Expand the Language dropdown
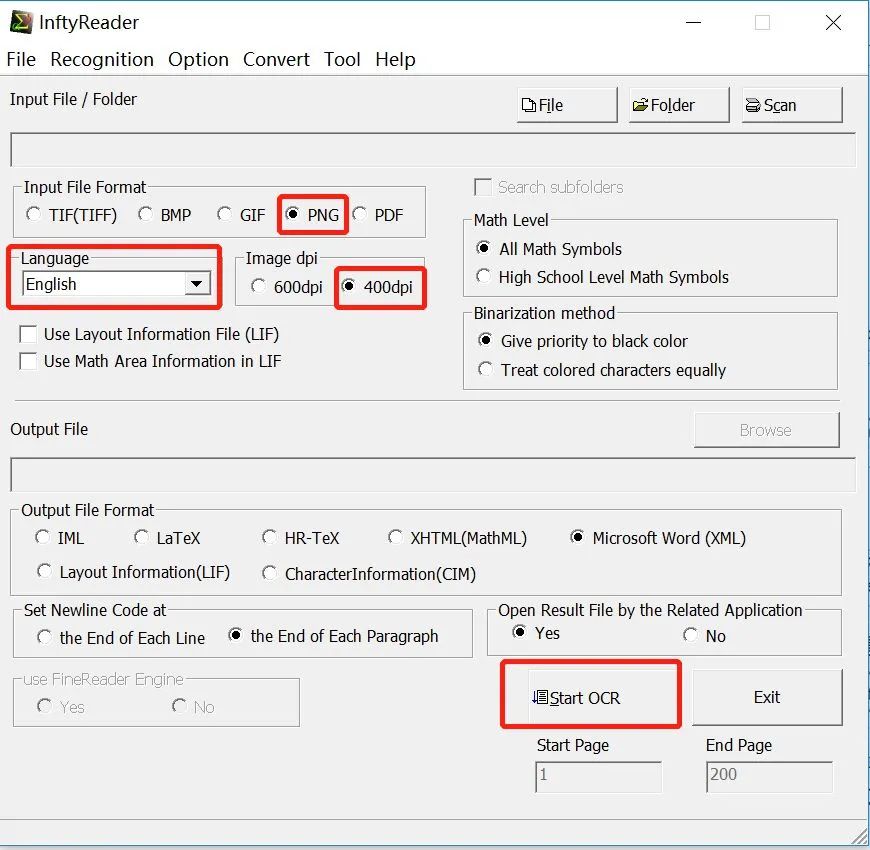This screenshot has width=870, height=850. click(x=197, y=284)
